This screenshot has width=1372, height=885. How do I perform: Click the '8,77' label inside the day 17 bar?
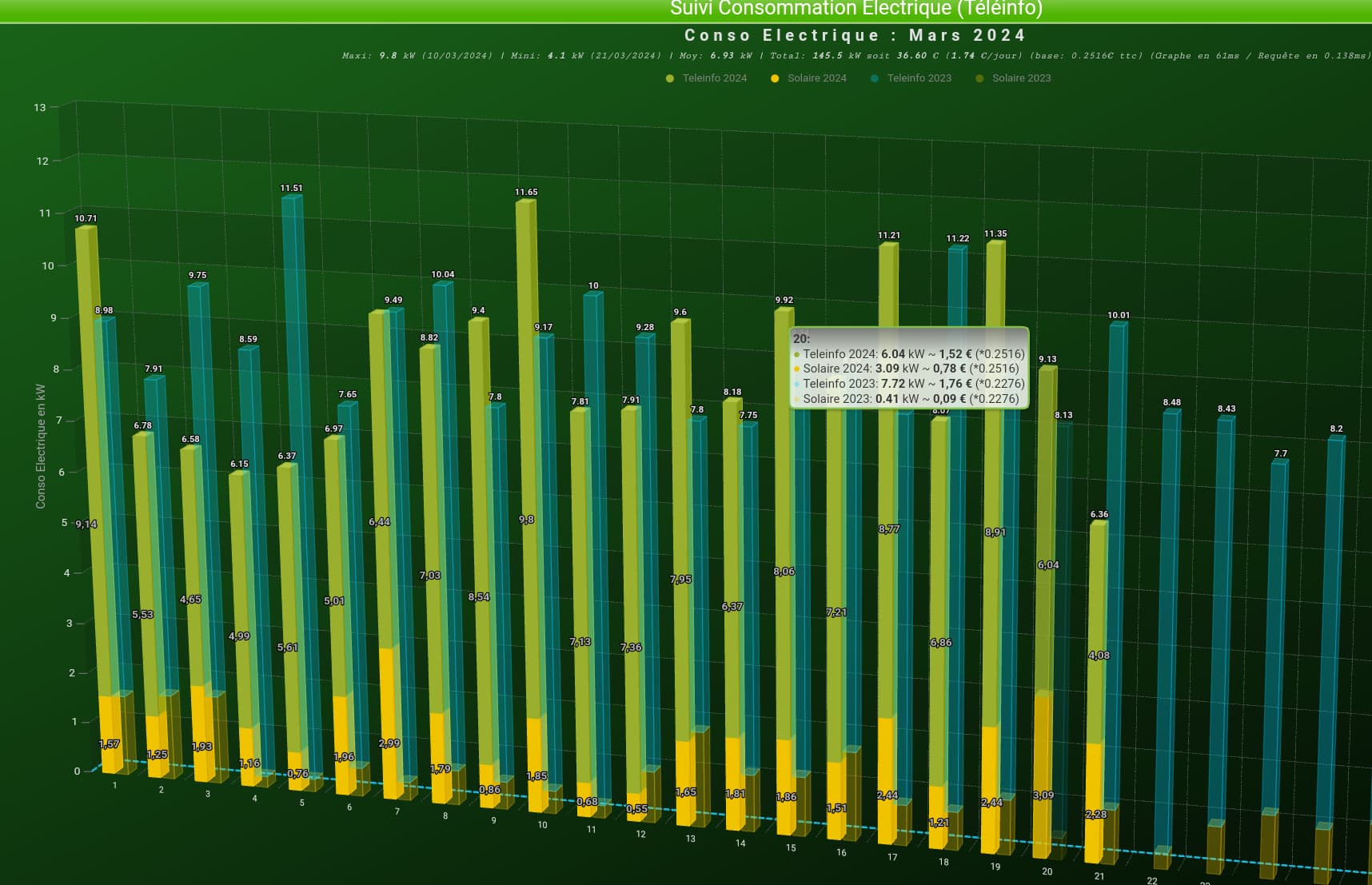(x=889, y=529)
